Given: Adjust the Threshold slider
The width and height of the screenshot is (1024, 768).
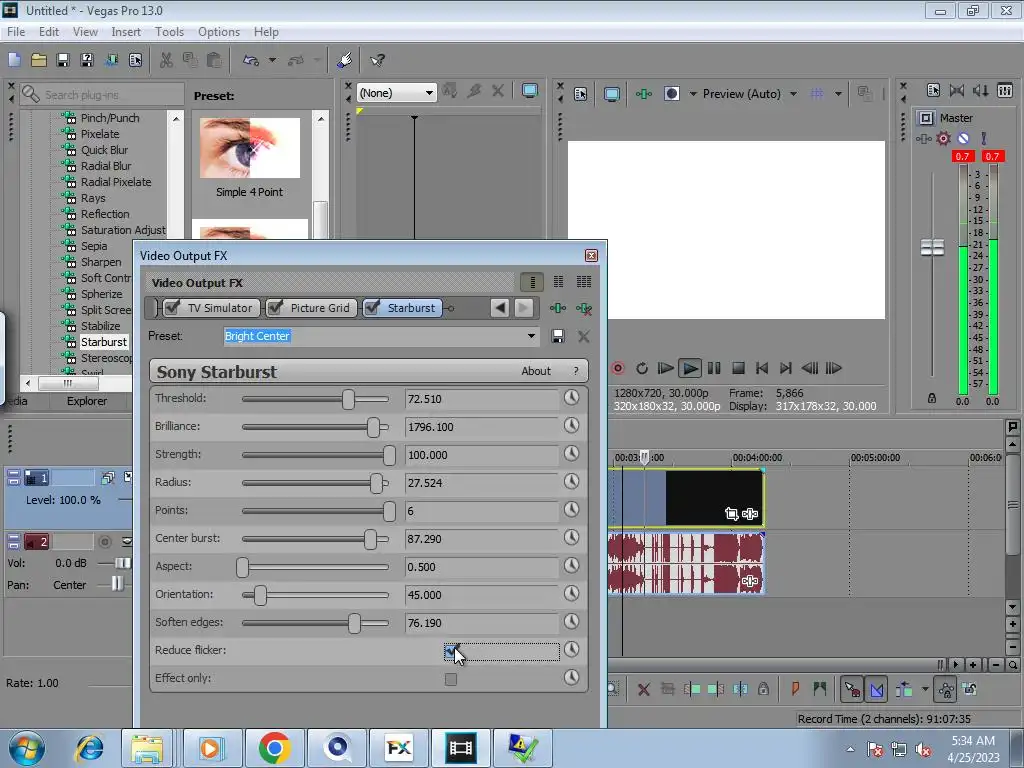Looking at the screenshot, I should pyautogui.click(x=348, y=399).
